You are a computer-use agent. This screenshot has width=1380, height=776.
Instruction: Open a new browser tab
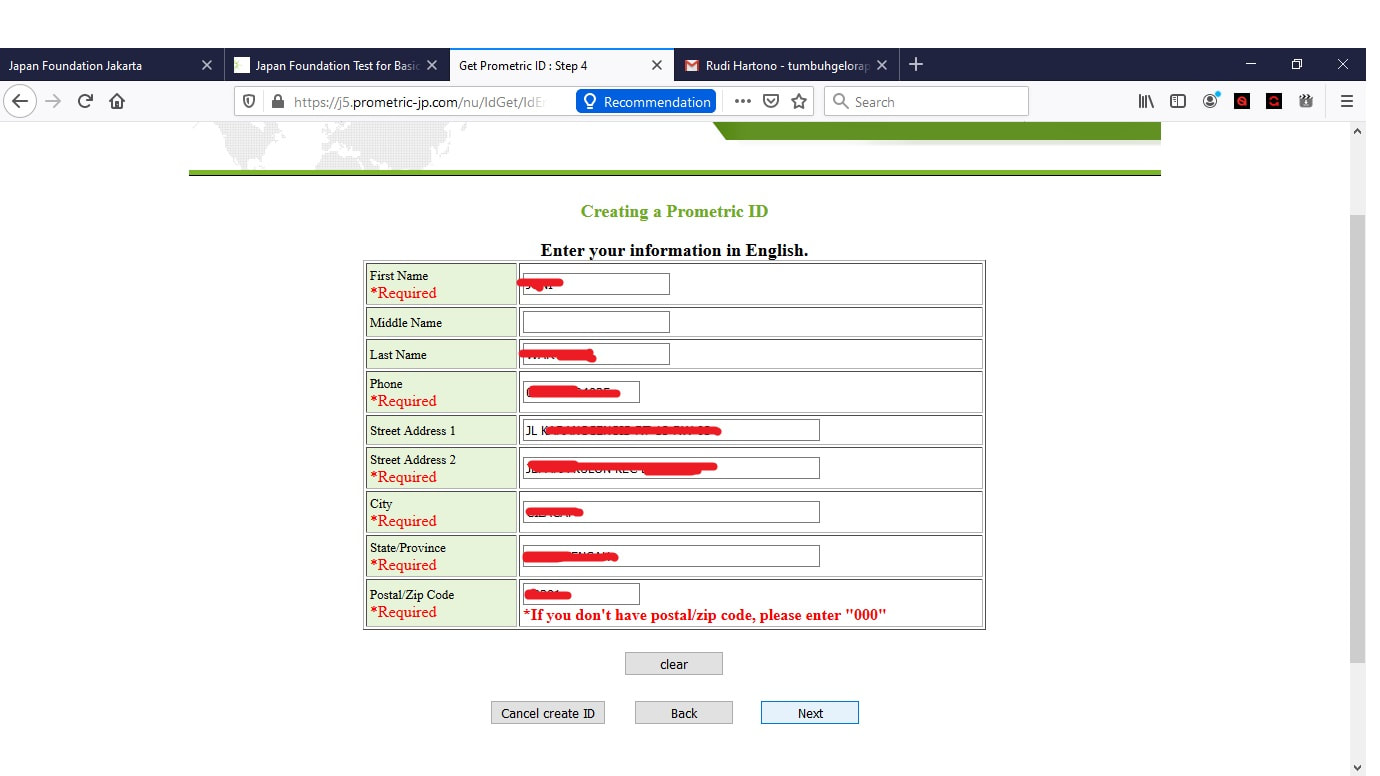(x=915, y=65)
